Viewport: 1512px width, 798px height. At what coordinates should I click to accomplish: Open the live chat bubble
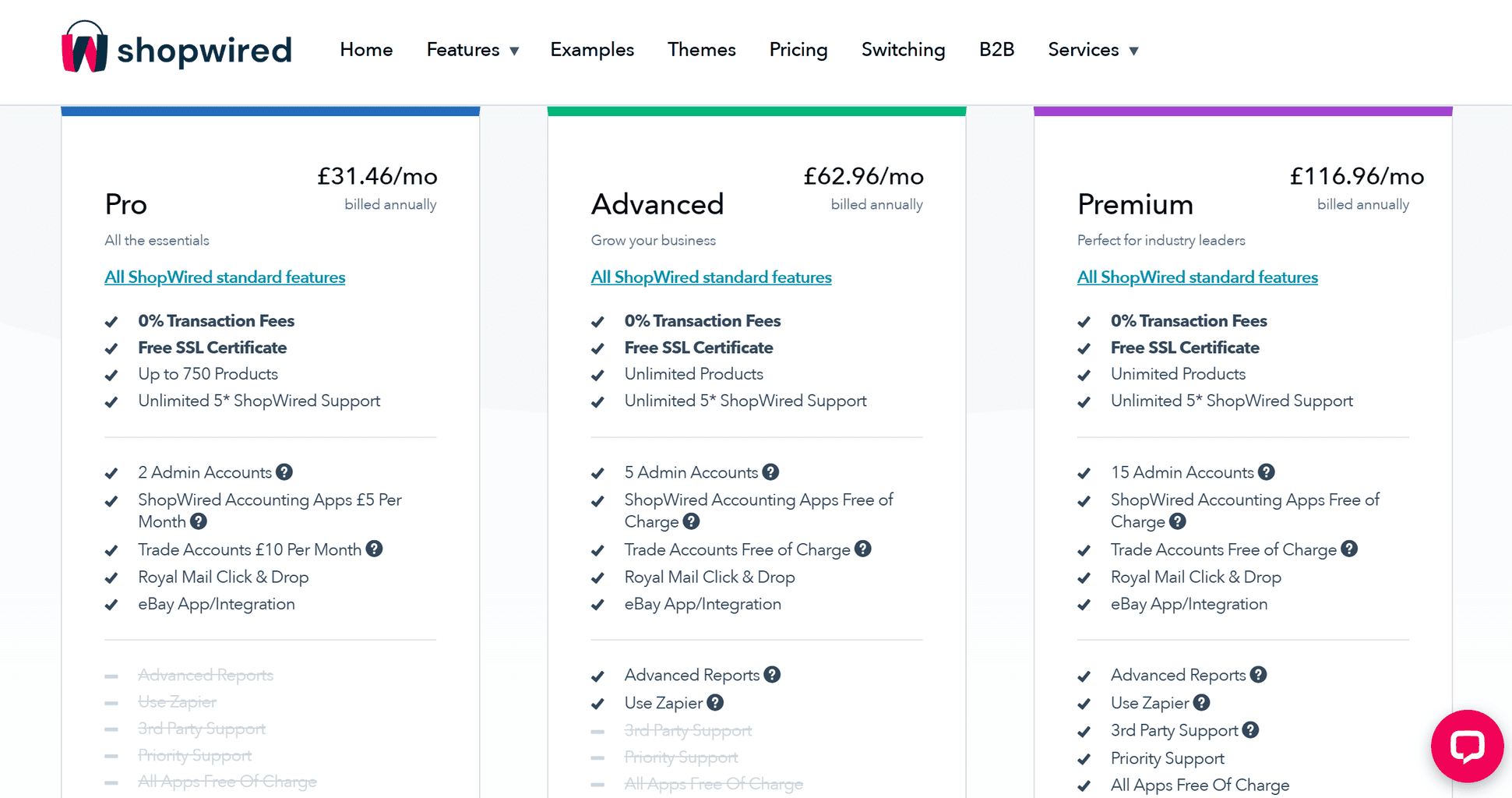click(x=1467, y=746)
